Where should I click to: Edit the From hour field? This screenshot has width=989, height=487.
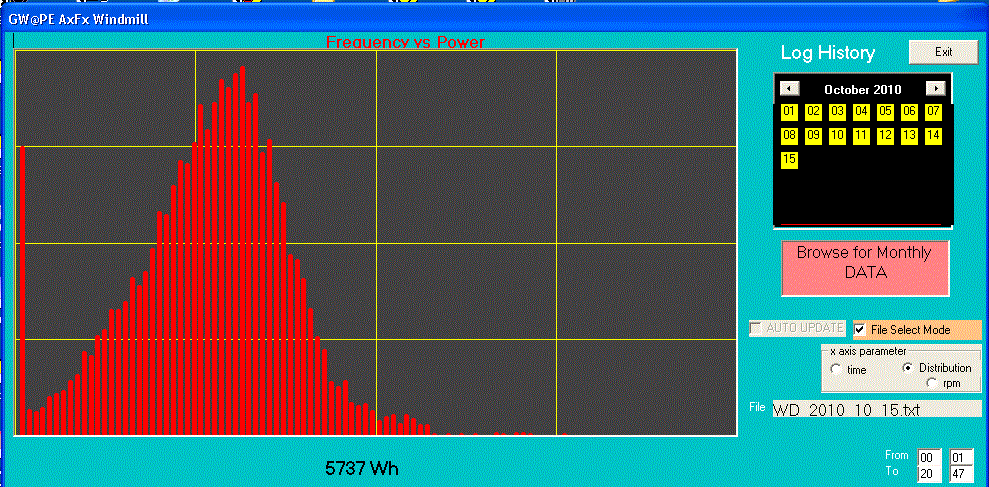point(930,457)
